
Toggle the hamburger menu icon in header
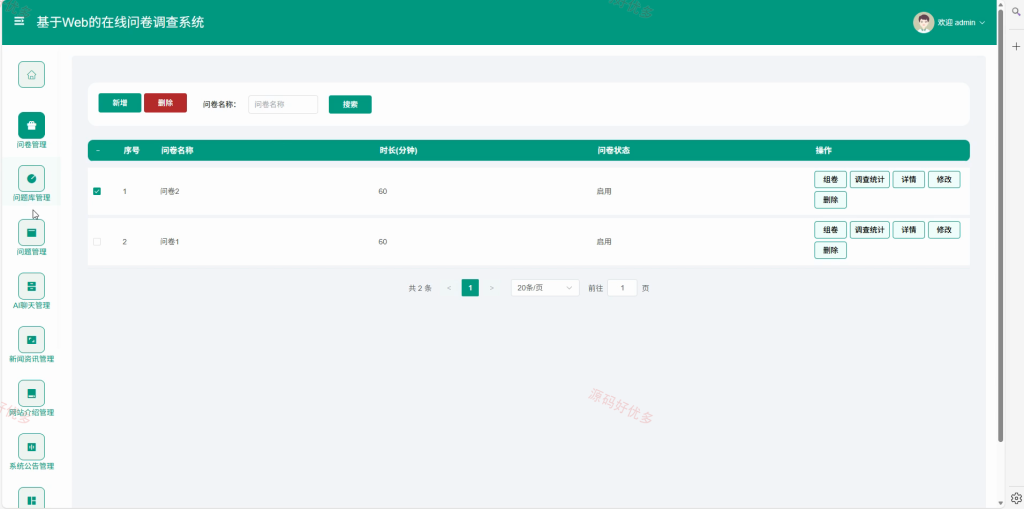click(x=20, y=22)
